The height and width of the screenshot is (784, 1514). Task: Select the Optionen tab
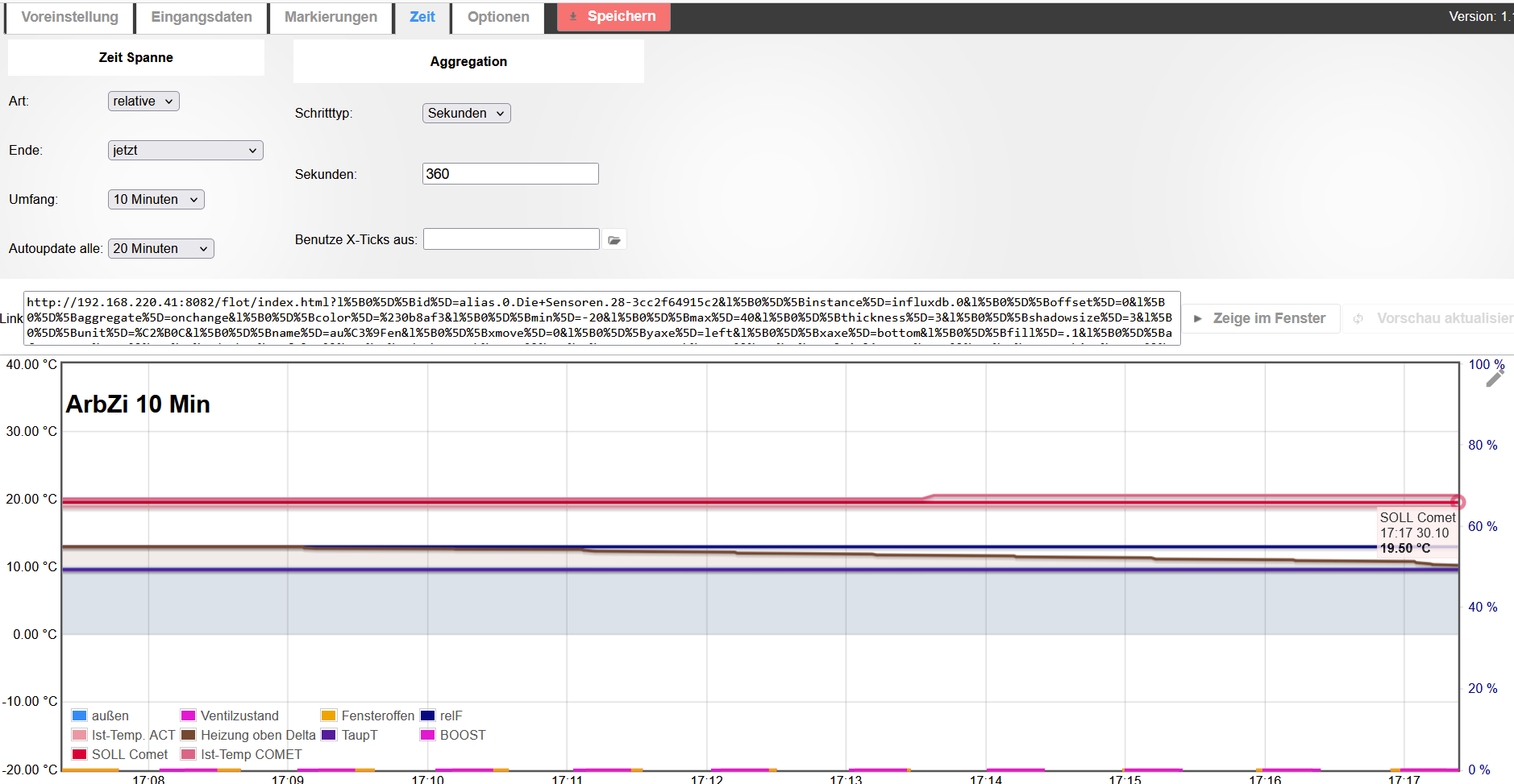coord(498,17)
